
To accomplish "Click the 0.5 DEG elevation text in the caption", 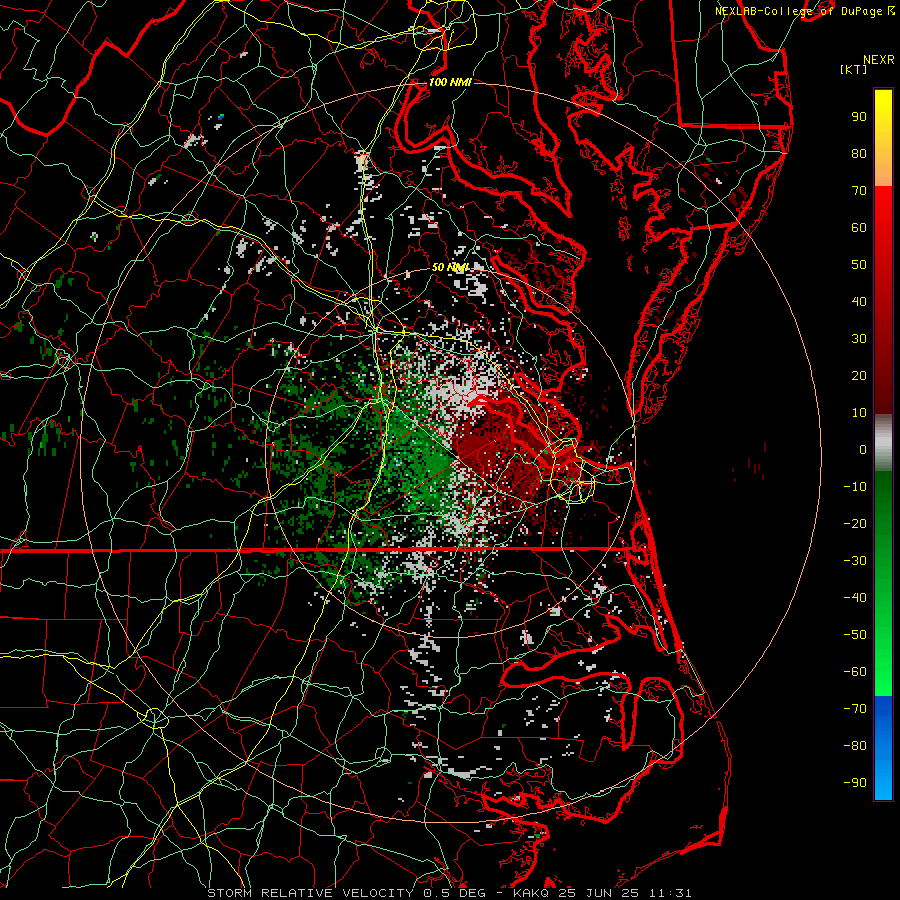I will (454, 893).
